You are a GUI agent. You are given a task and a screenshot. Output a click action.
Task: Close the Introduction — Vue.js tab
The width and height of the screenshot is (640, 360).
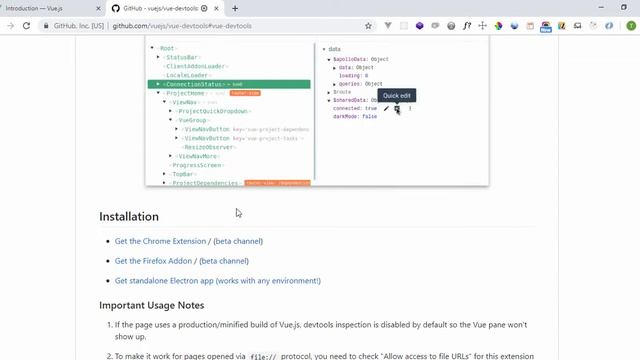click(98, 8)
